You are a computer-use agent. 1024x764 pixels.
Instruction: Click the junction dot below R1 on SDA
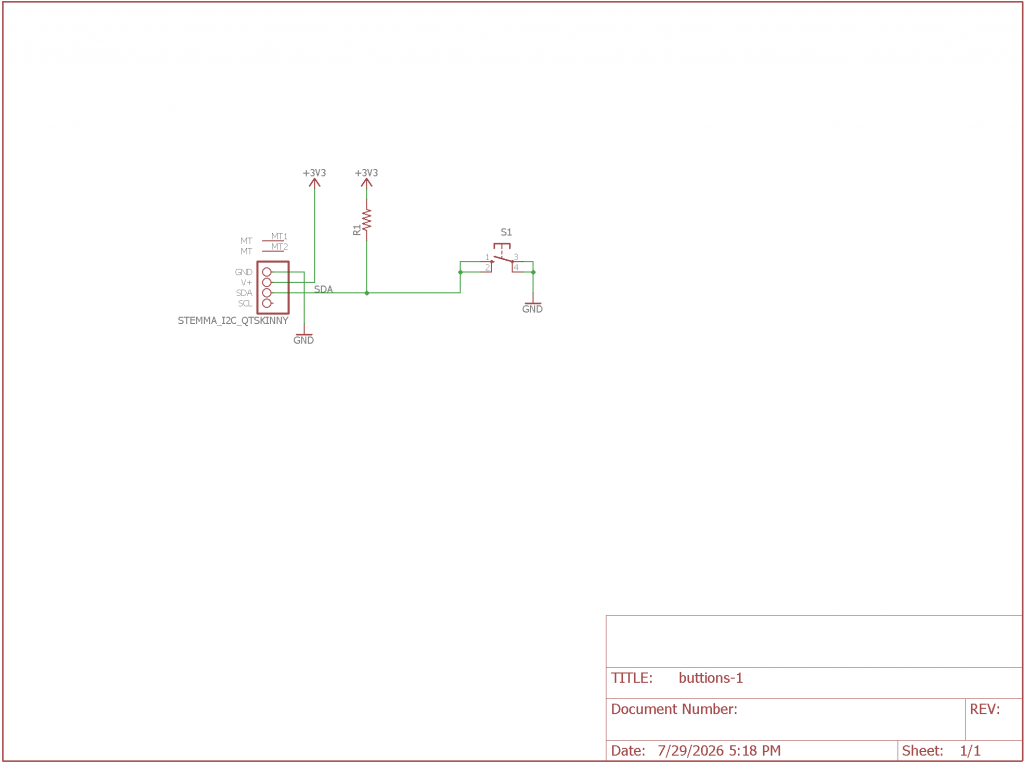point(366,293)
